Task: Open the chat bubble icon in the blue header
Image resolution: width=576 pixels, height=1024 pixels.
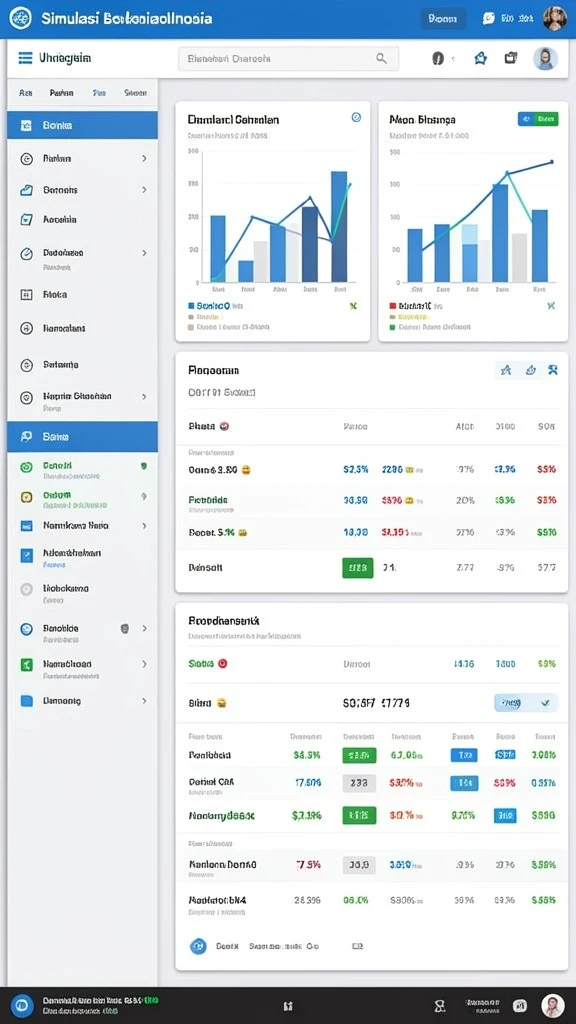Action: tap(488, 18)
